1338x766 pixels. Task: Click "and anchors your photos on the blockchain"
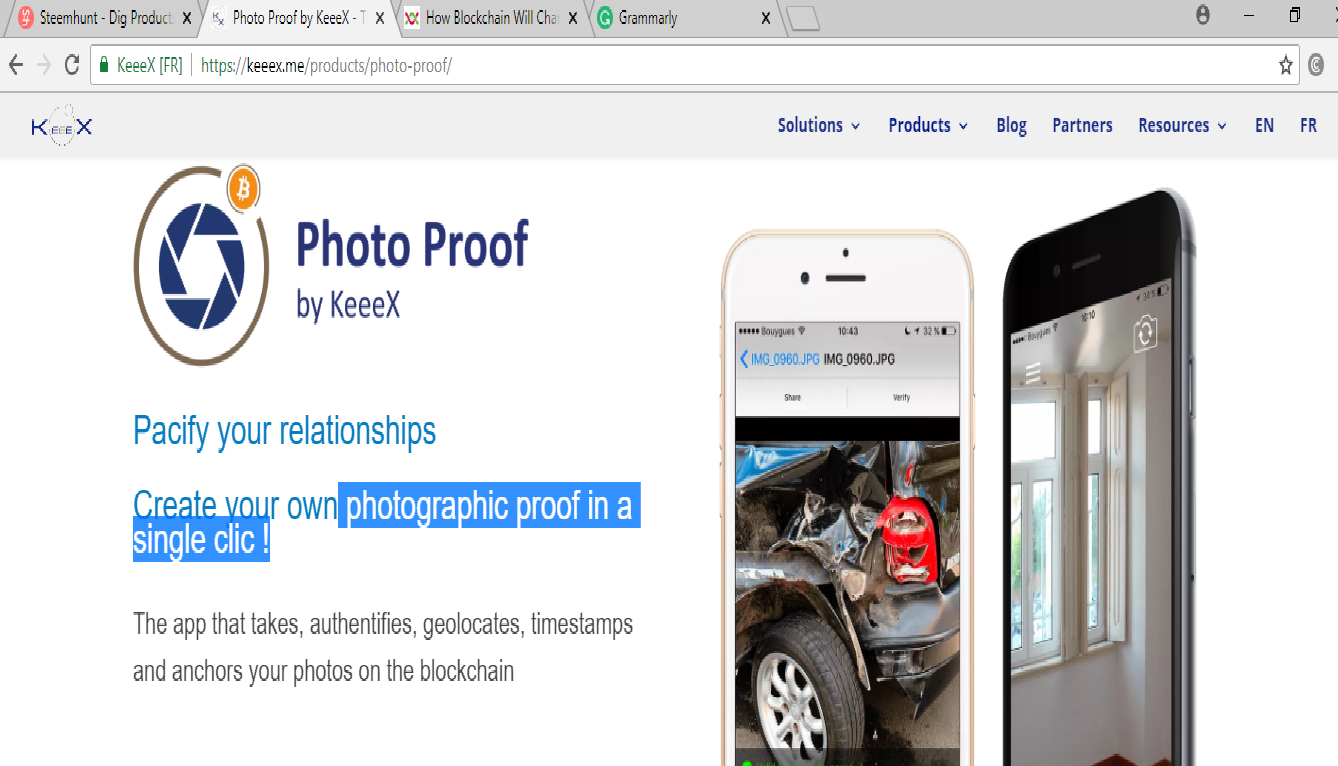click(x=323, y=670)
